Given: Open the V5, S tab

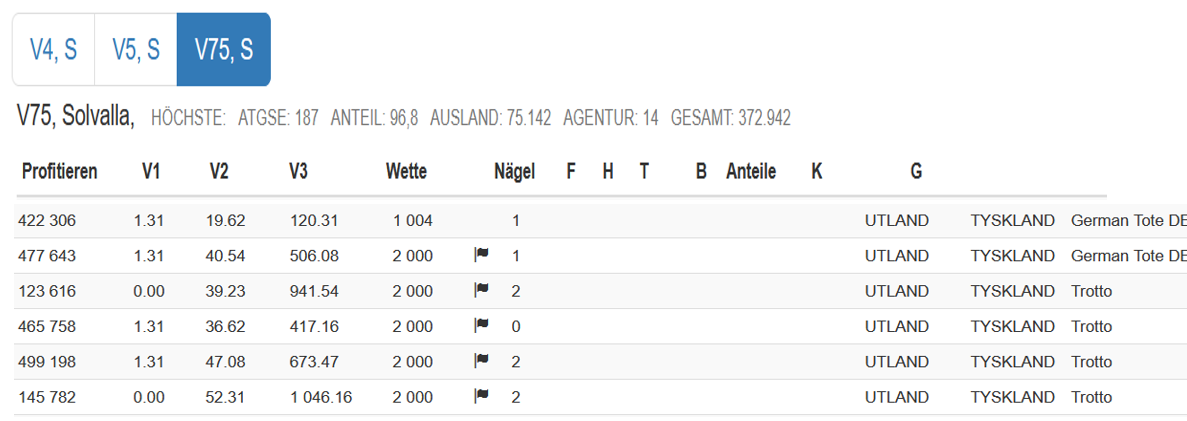Looking at the screenshot, I should [x=136, y=49].
